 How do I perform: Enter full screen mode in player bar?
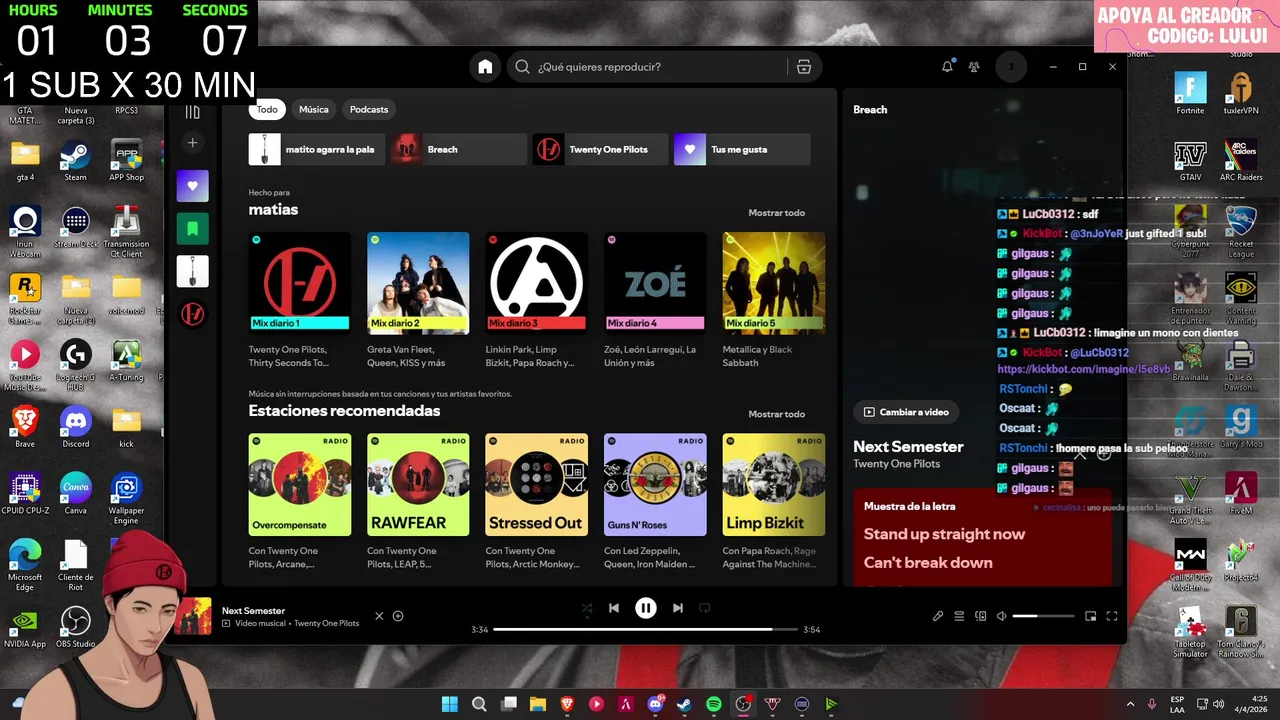tap(1112, 616)
